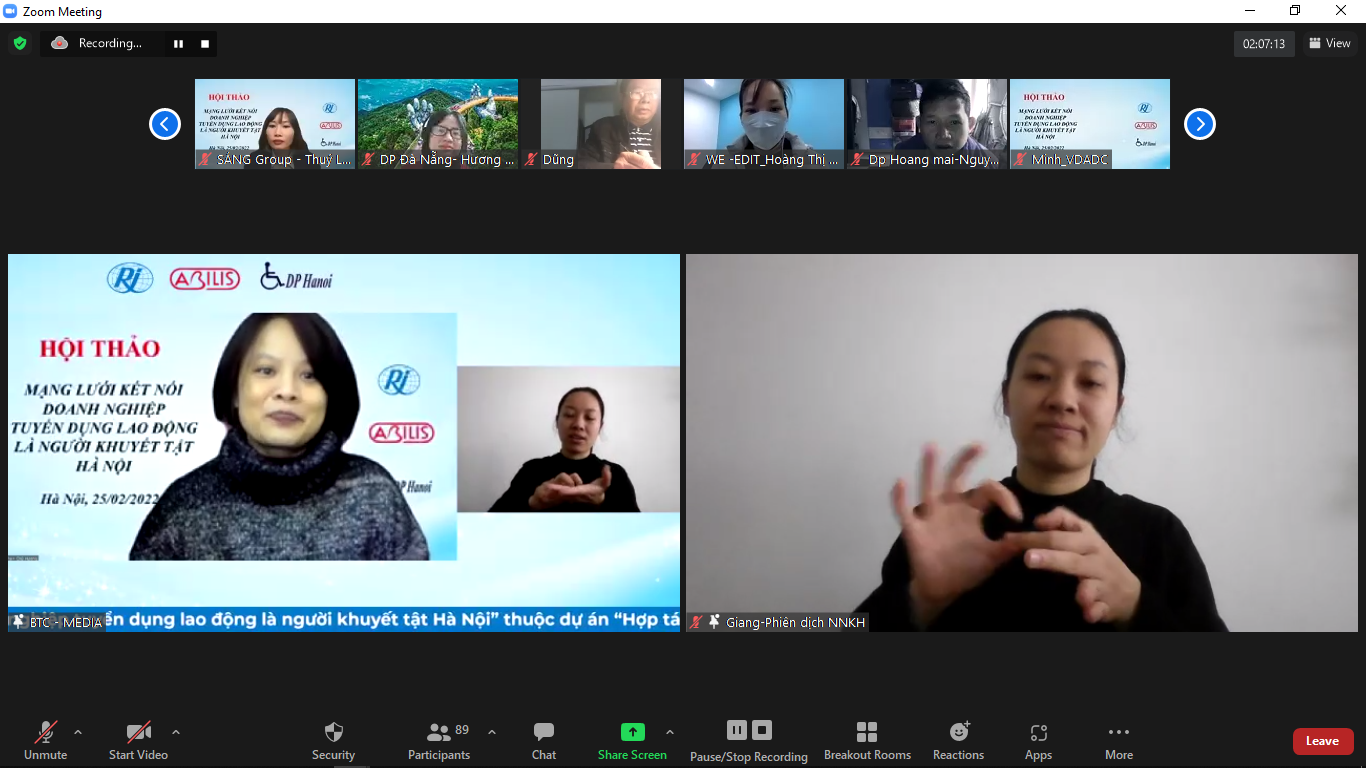
Task: Click the 89 participant count
Action: point(462,730)
